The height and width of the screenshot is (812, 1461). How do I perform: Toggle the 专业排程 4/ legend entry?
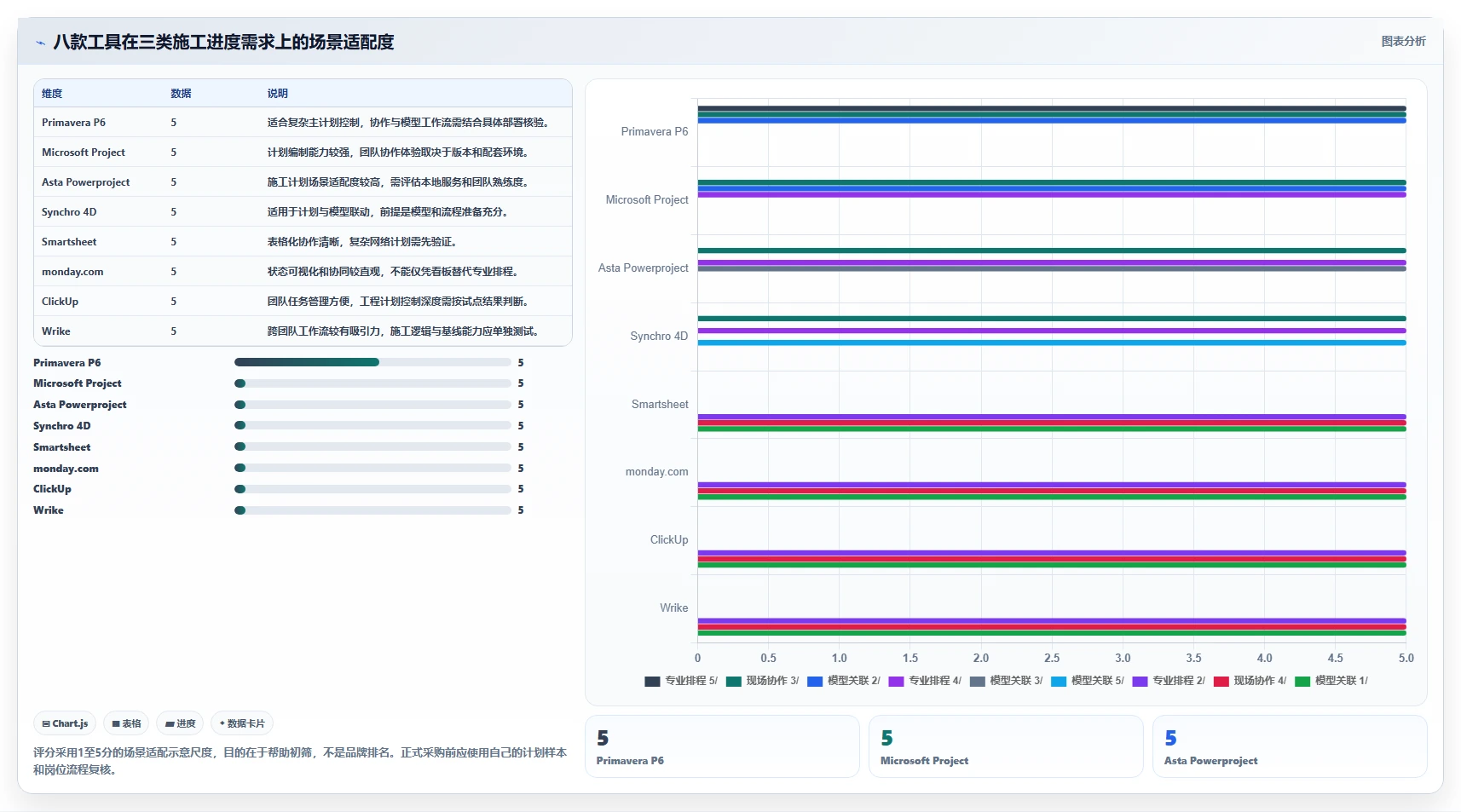[925, 681]
